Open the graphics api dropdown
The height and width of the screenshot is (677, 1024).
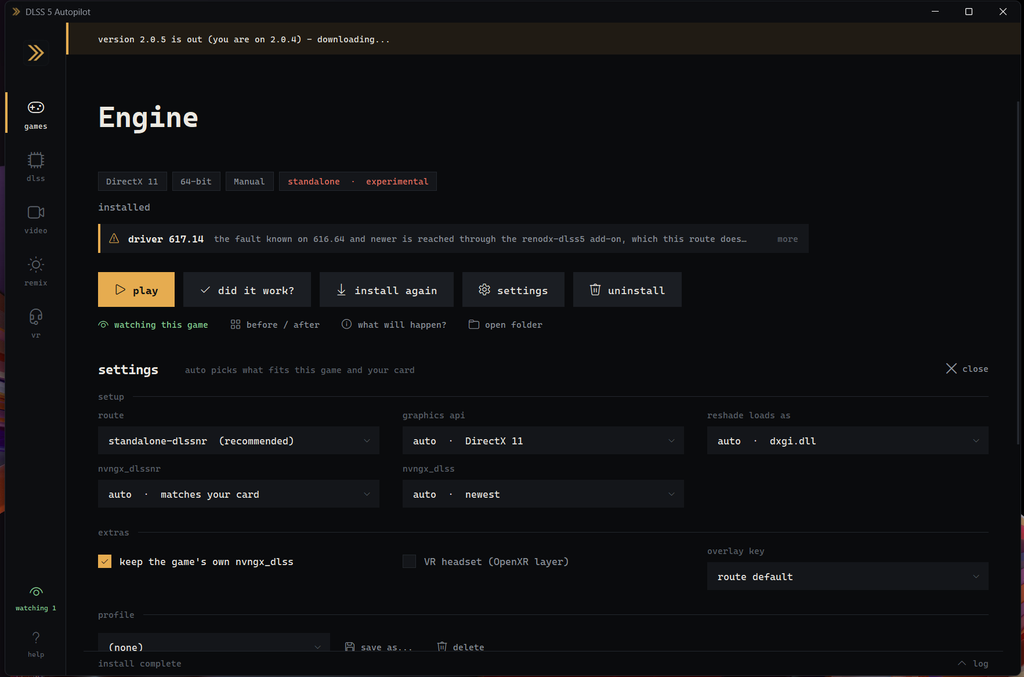[543, 441]
